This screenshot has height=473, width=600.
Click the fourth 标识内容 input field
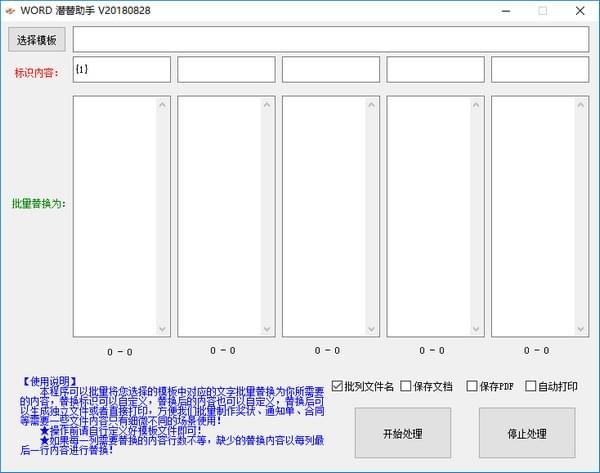click(435, 69)
